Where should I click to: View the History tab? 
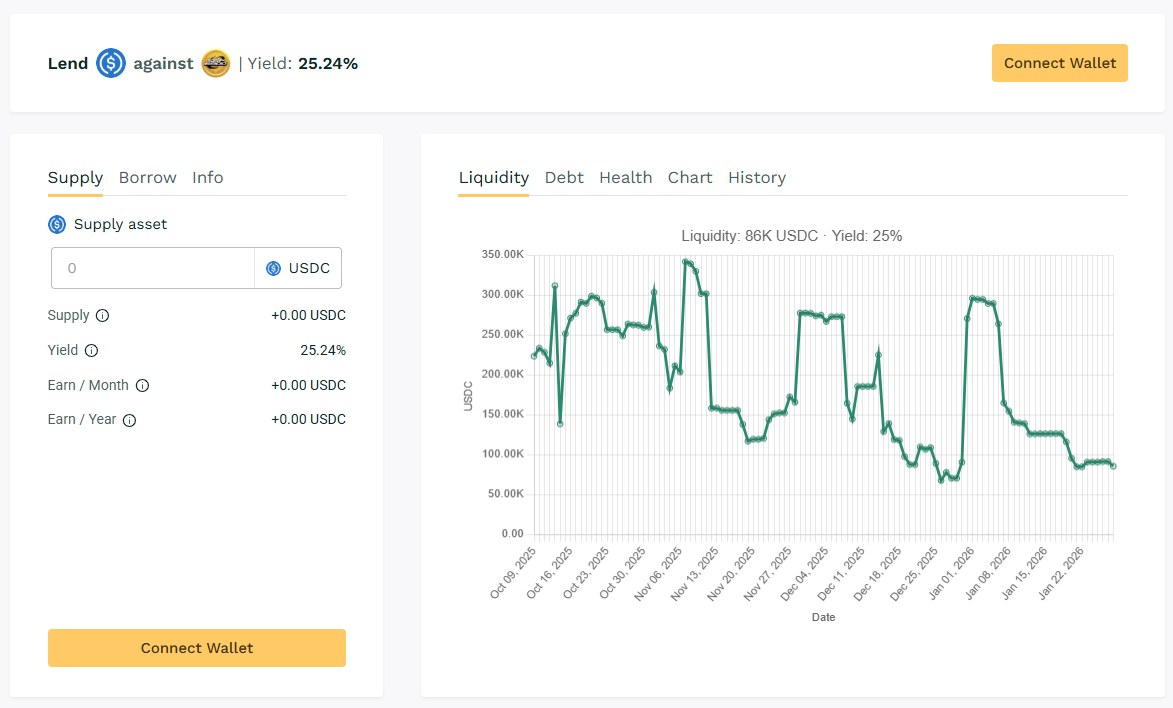pos(756,178)
